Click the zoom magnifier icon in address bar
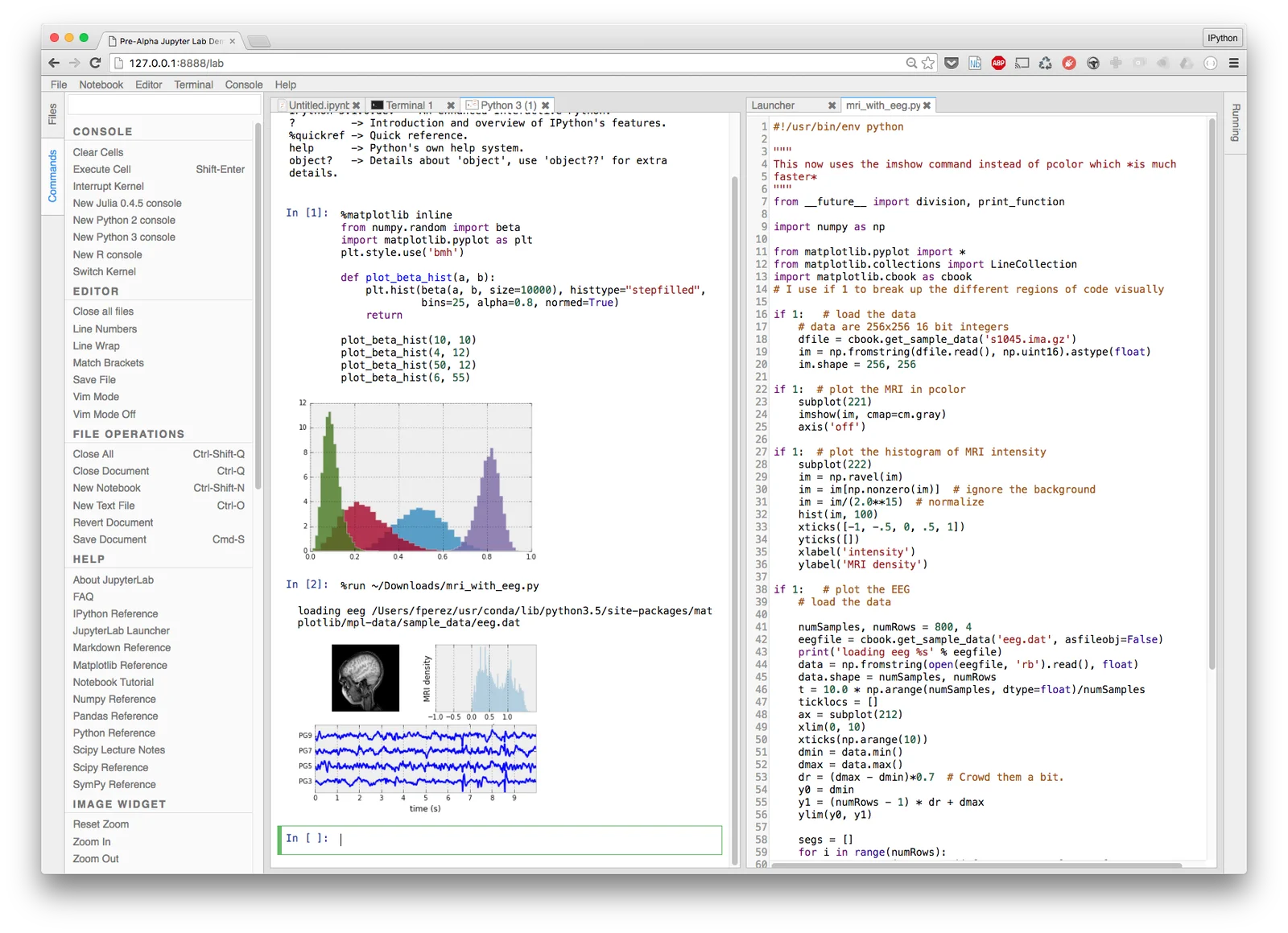Screen dimensions: 1288x933 (911, 63)
